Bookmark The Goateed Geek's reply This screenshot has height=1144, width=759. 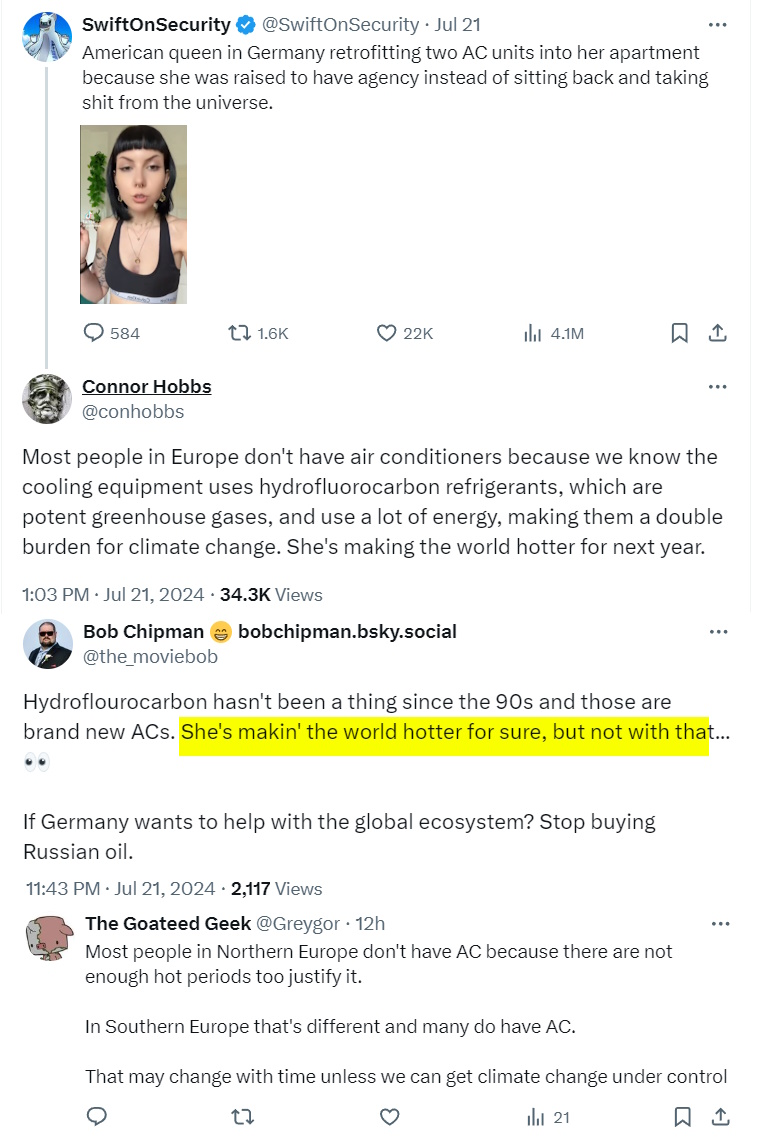coord(681,1117)
